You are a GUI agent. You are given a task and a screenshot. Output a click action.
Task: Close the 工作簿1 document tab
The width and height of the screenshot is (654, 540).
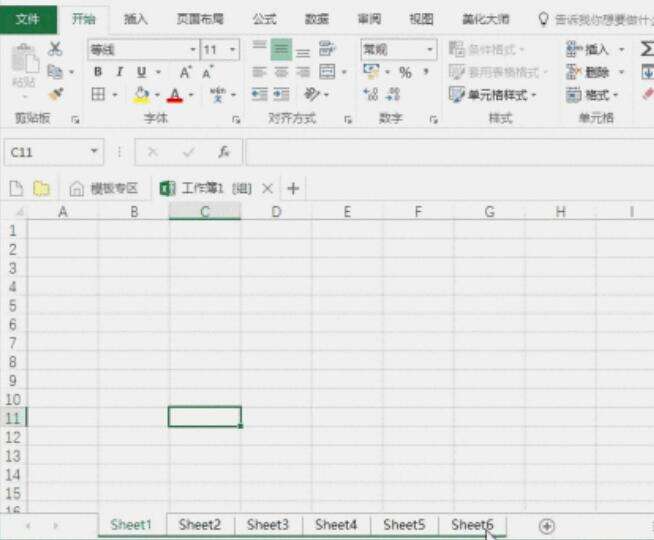pos(267,189)
